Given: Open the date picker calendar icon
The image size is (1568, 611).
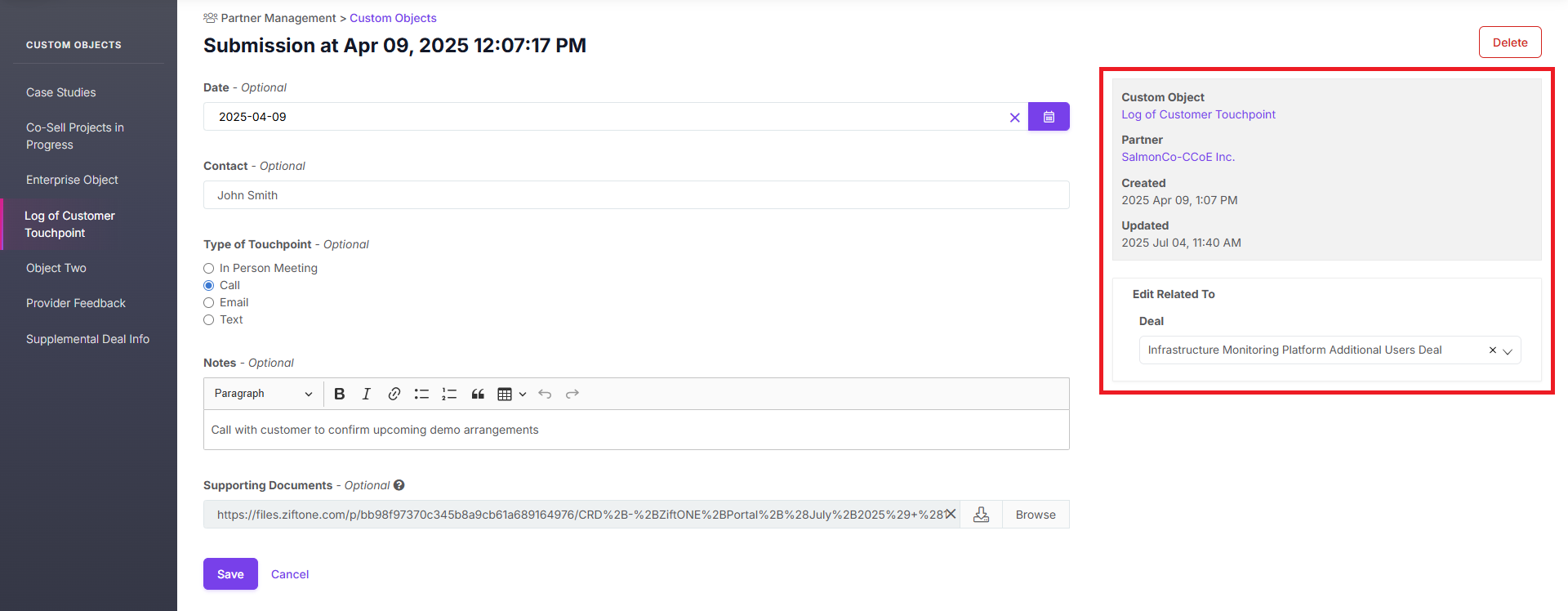Looking at the screenshot, I should pyautogui.click(x=1049, y=117).
